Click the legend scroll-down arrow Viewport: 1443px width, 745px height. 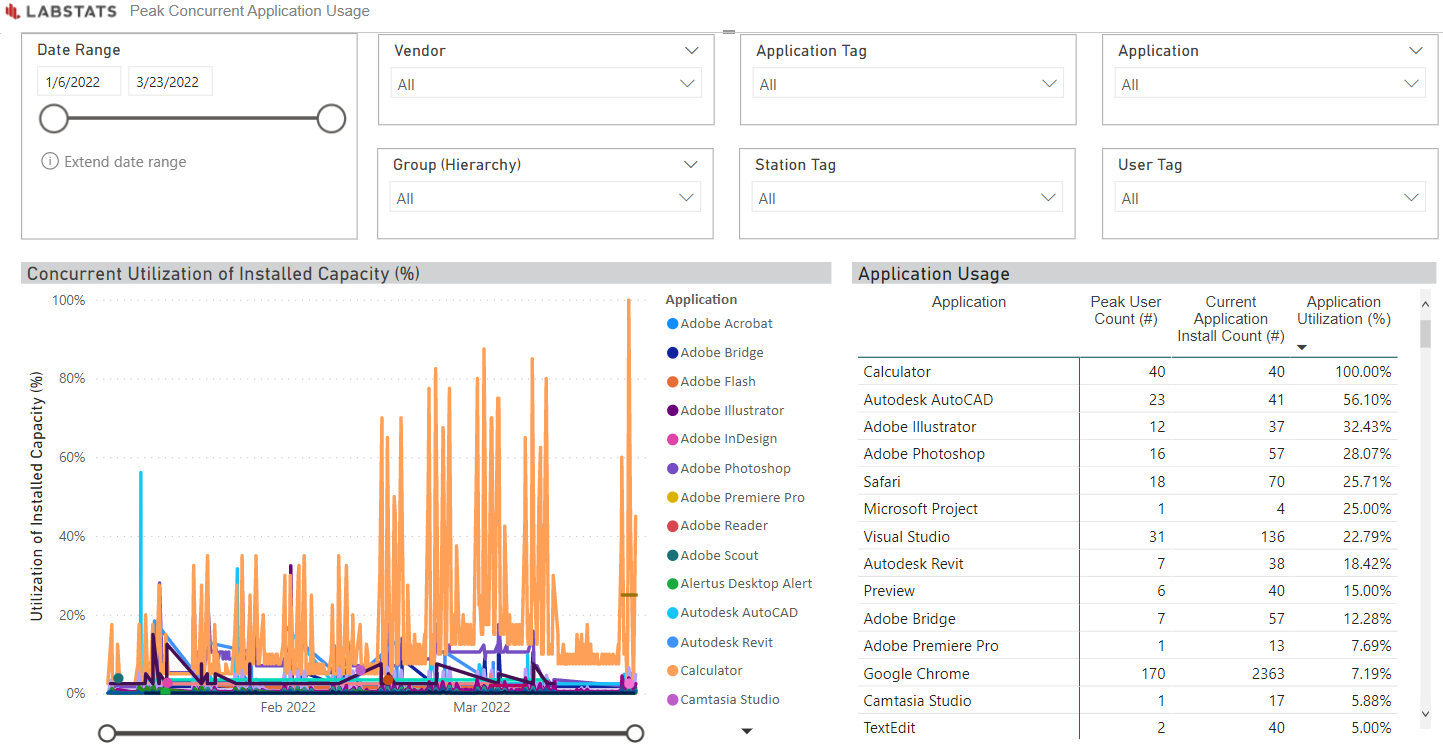(x=746, y=732)
